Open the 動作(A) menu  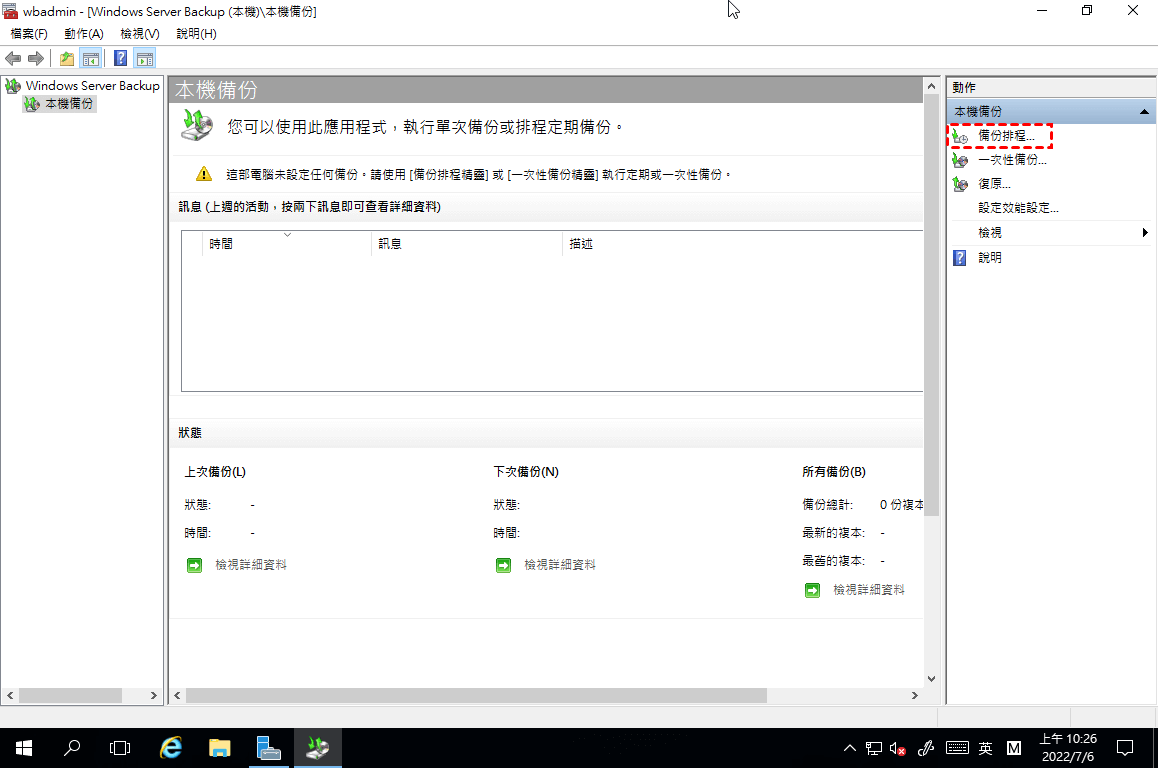pyautogui.click(x=83, y=34)
